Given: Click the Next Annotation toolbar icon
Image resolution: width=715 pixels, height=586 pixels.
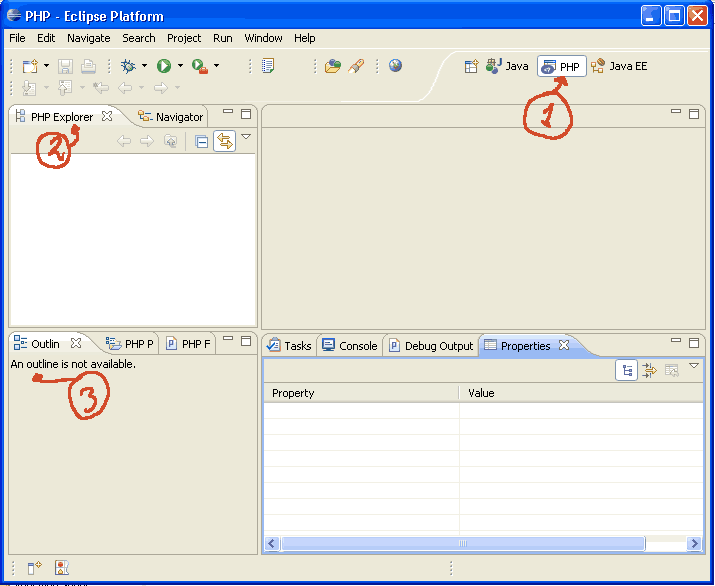Looking at the screenshot, I should [29, 88].
